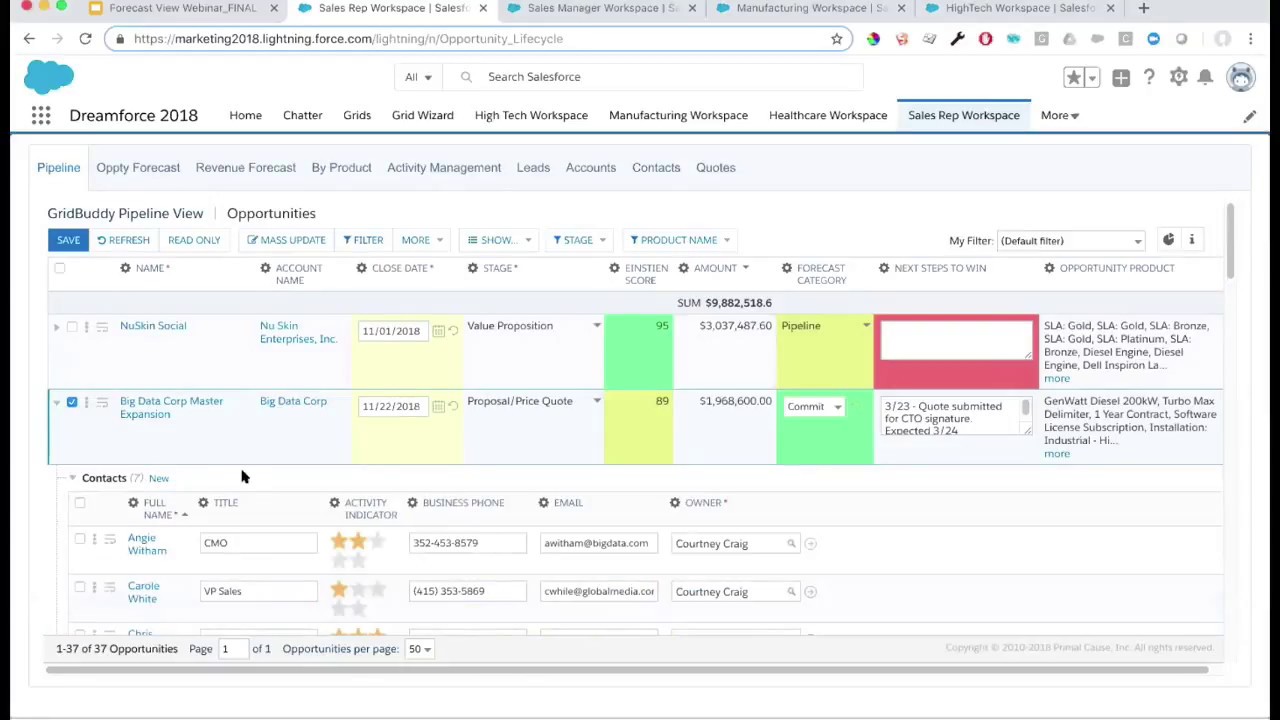Click the bottom horizontal scrollbar
Viewport: 1280px width, 720px height.
tap(628, 670)
